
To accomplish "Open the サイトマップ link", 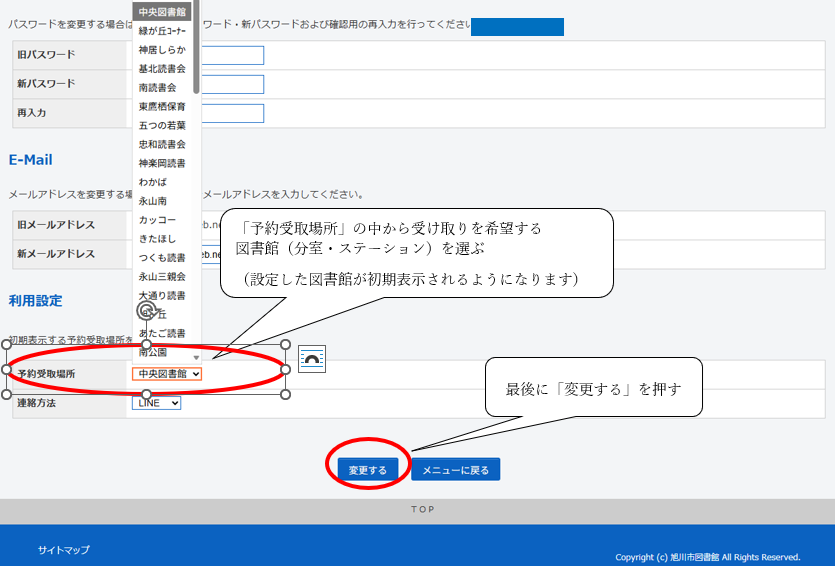I will pyautogui.click(x=63, y=550).
